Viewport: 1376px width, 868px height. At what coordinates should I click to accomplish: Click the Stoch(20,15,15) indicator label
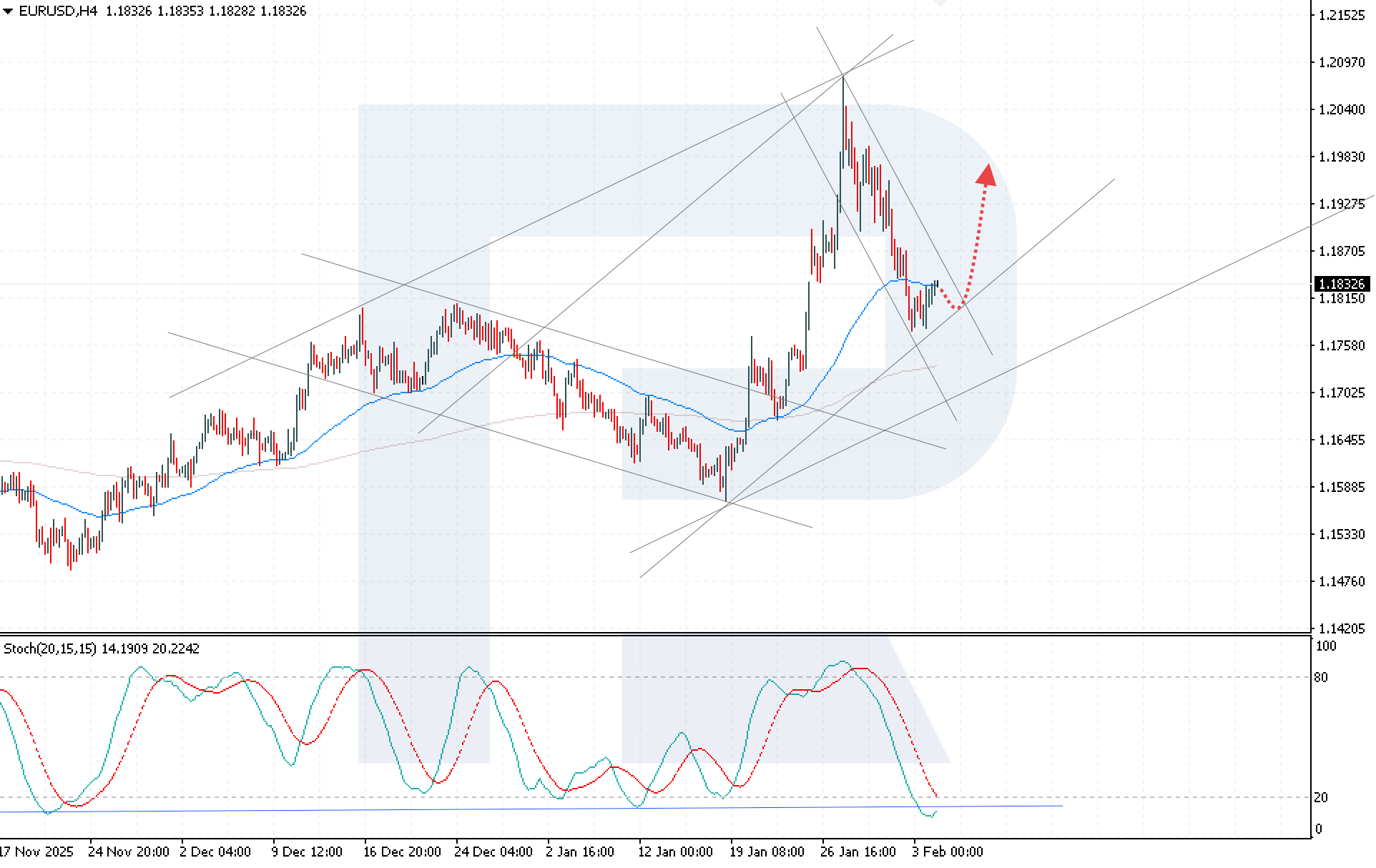(x=50, y=648)
